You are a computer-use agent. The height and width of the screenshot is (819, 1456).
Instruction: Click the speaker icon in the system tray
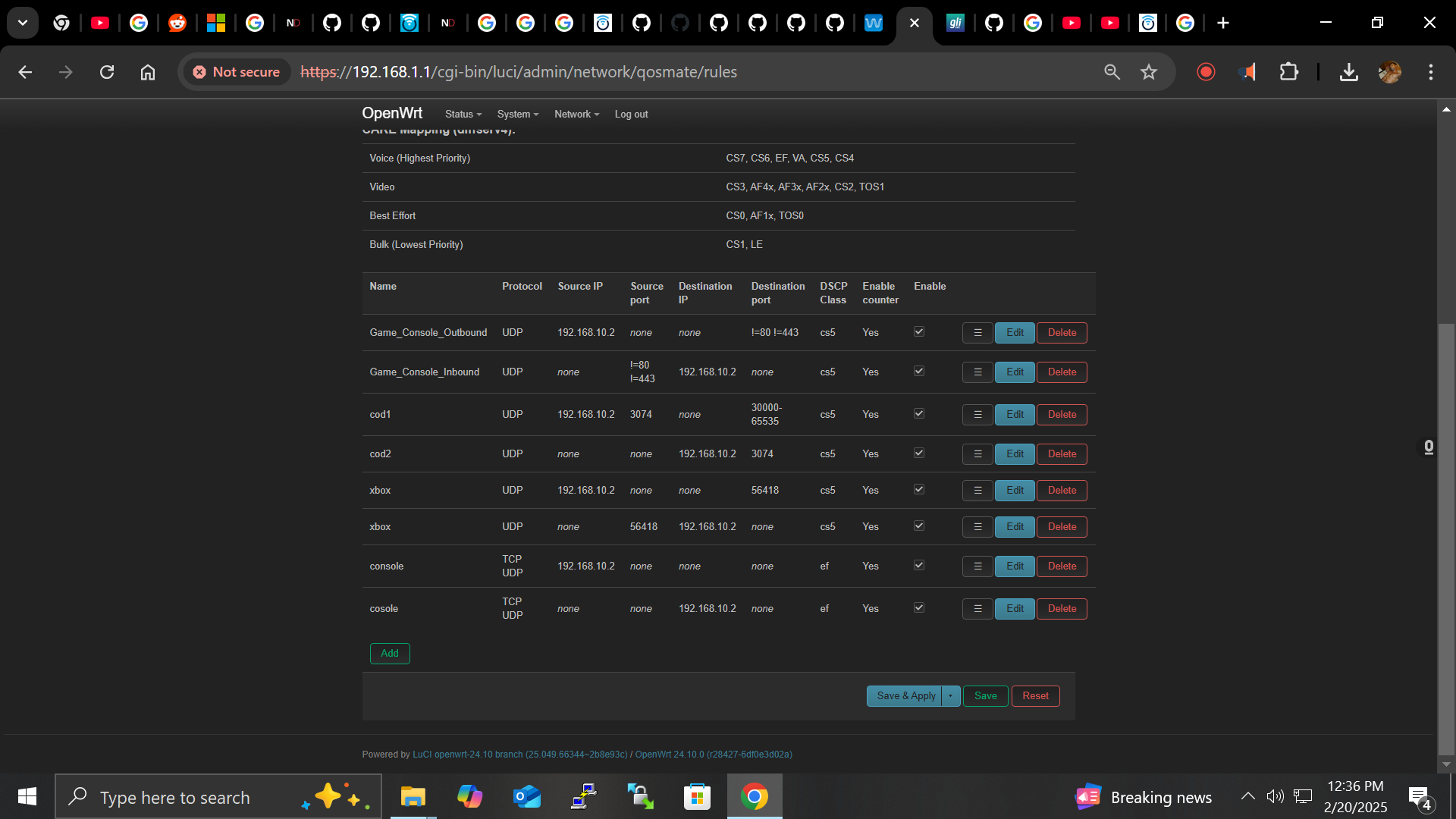point(1276,796)
